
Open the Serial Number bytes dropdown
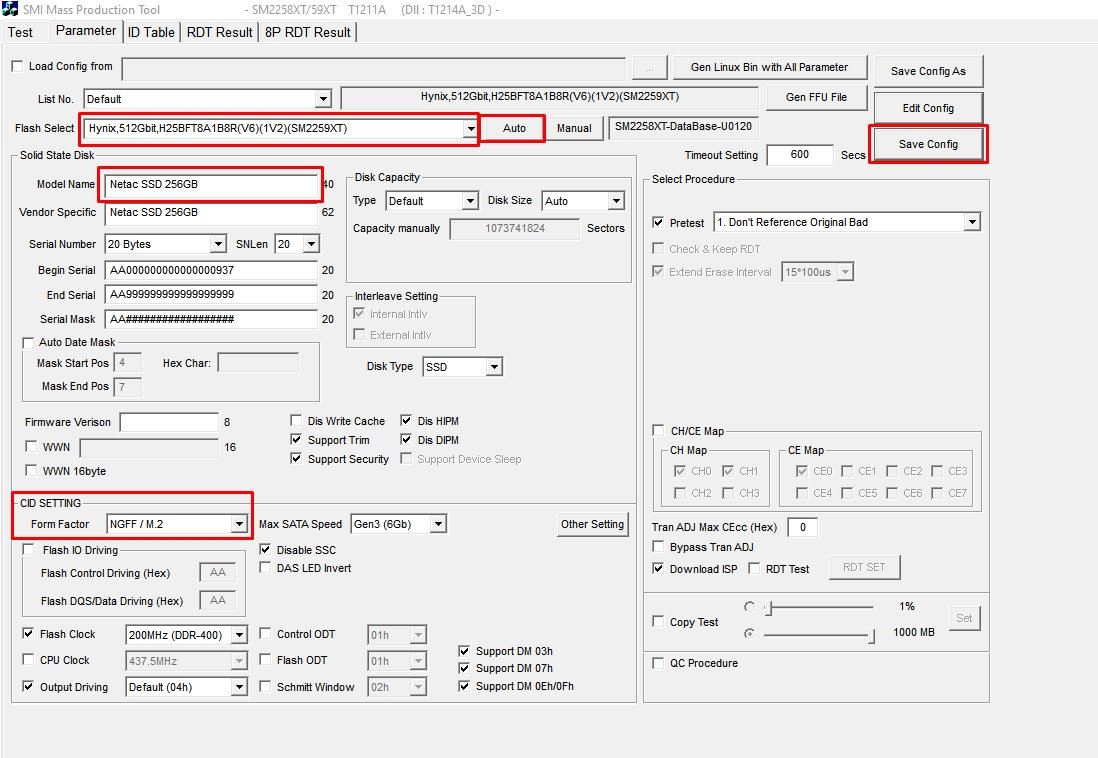[218, 244]
